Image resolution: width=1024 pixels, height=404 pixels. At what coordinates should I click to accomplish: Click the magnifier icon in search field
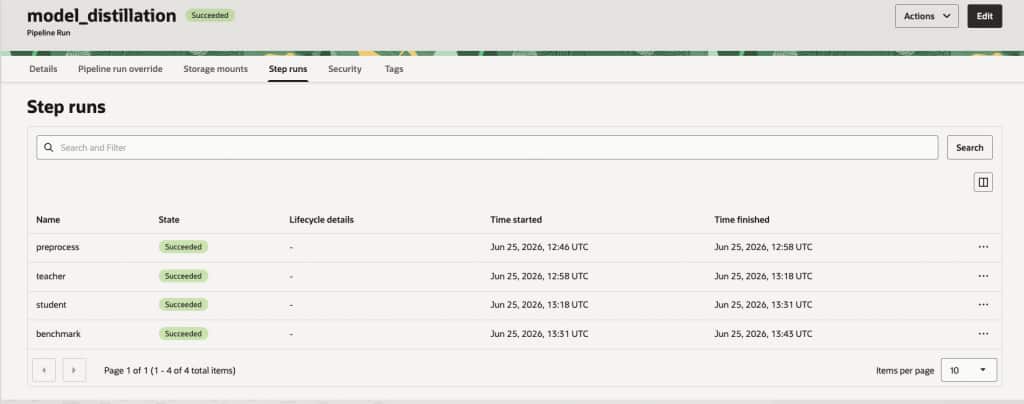pyautogui.click(x=48, y=148)
